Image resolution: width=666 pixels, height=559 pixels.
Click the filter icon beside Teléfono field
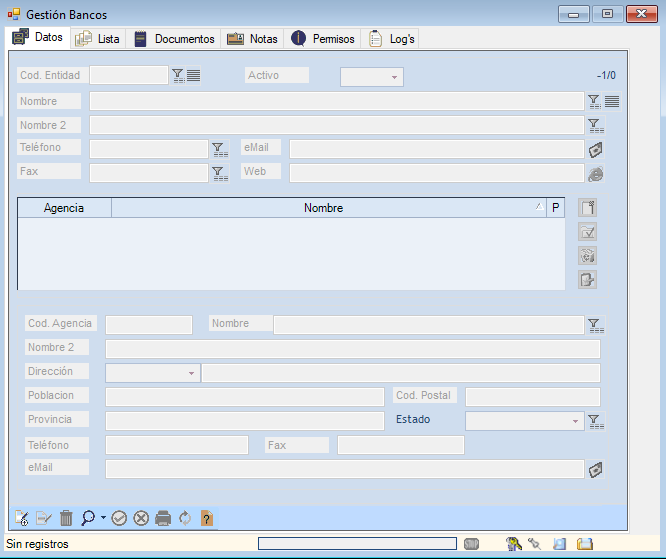pyautogui.click(x=219, y=149)
